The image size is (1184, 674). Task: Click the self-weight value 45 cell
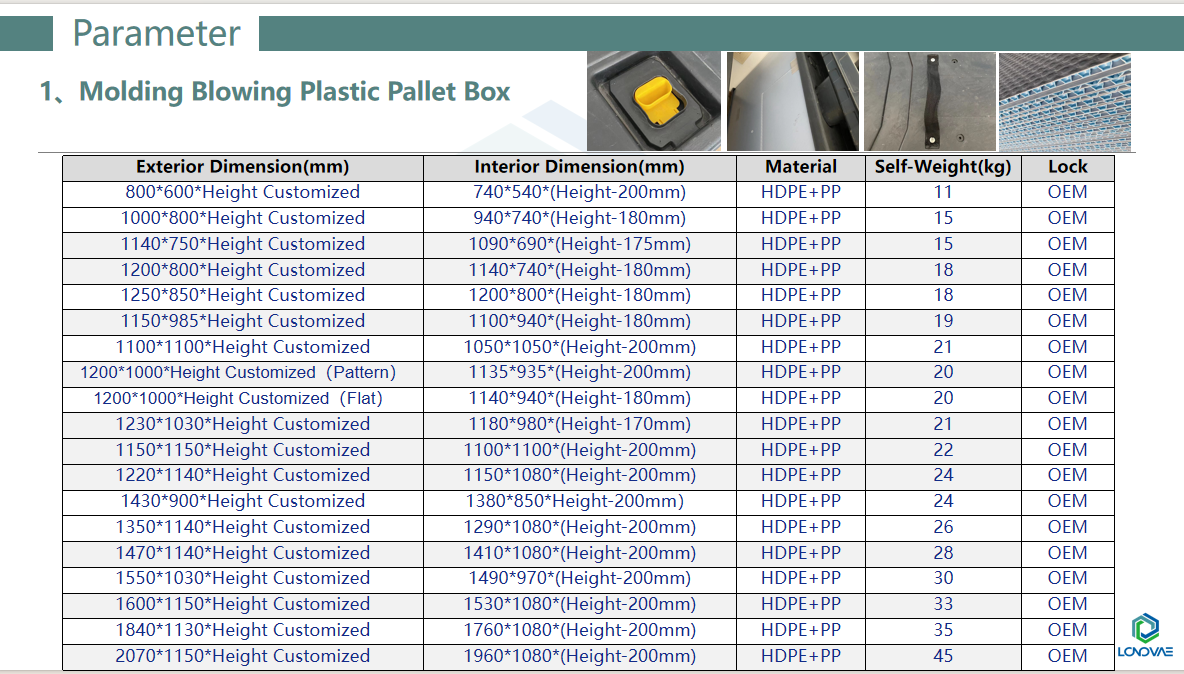click(943, 656)
